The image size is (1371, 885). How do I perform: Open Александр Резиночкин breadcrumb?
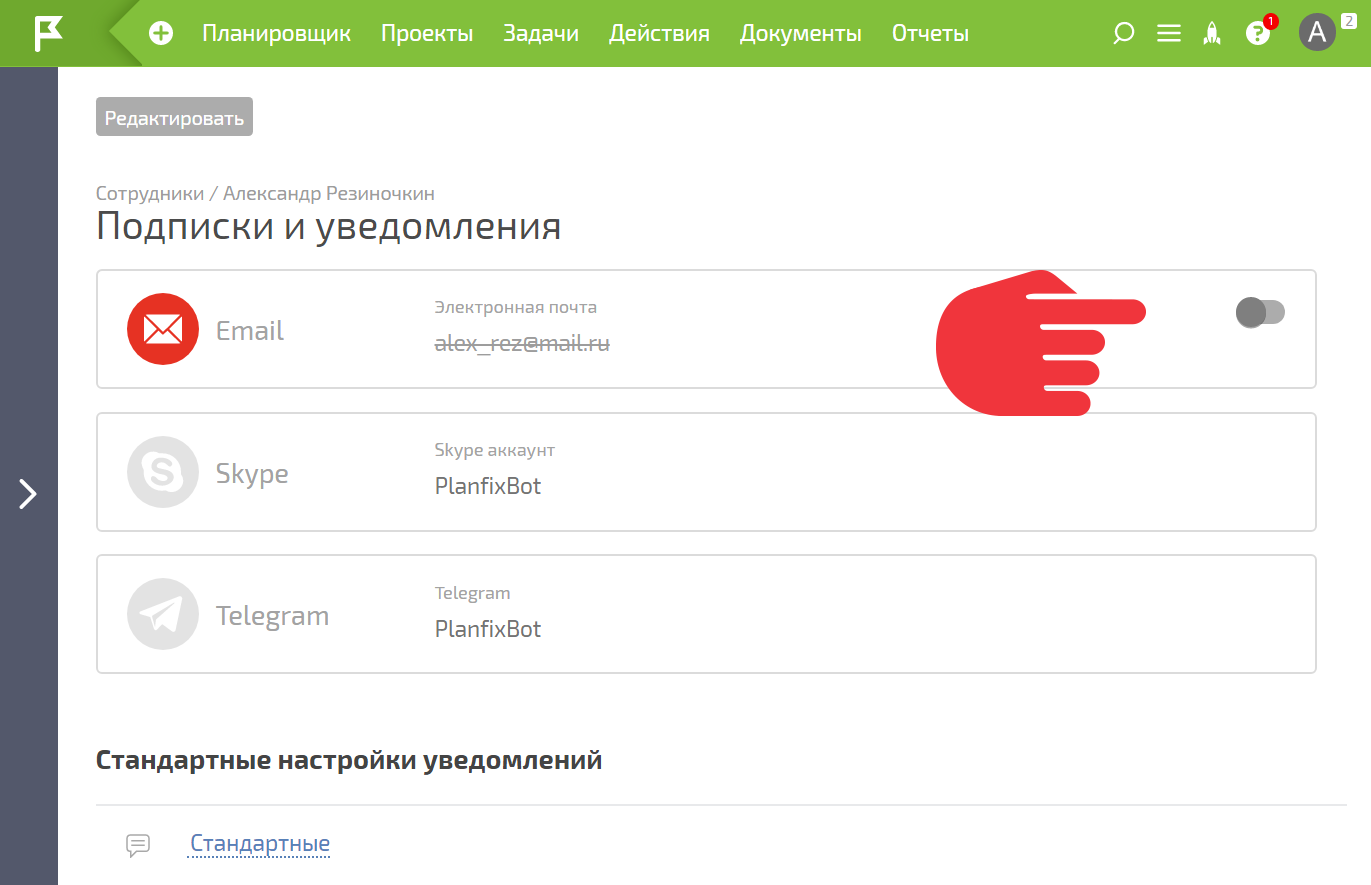(x=329, y=194)
